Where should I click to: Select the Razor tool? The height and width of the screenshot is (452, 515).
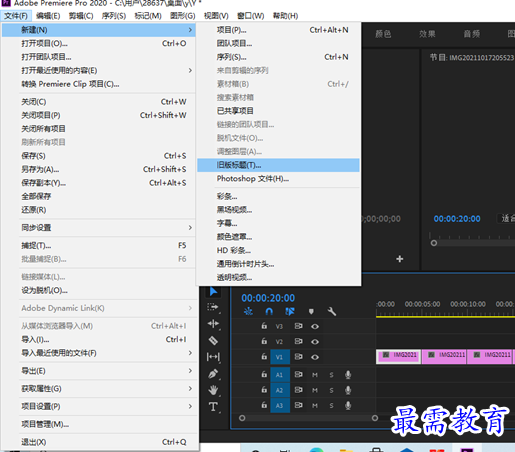pos(213,341)
